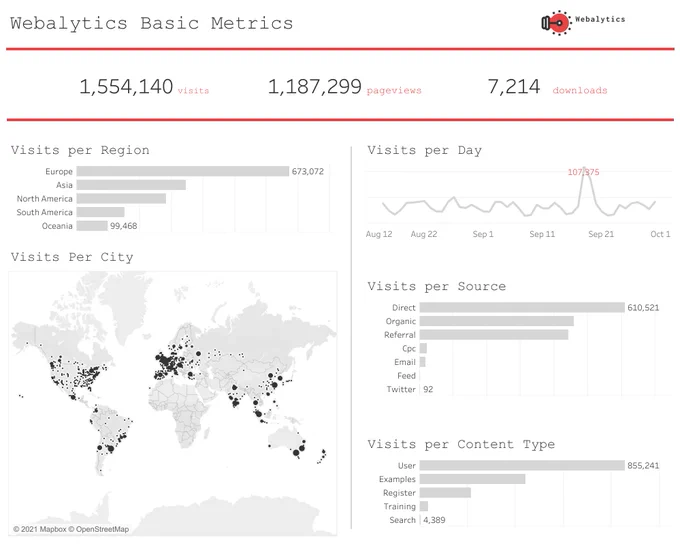
Task: Click the Search content type label
Action: (402, 520)
